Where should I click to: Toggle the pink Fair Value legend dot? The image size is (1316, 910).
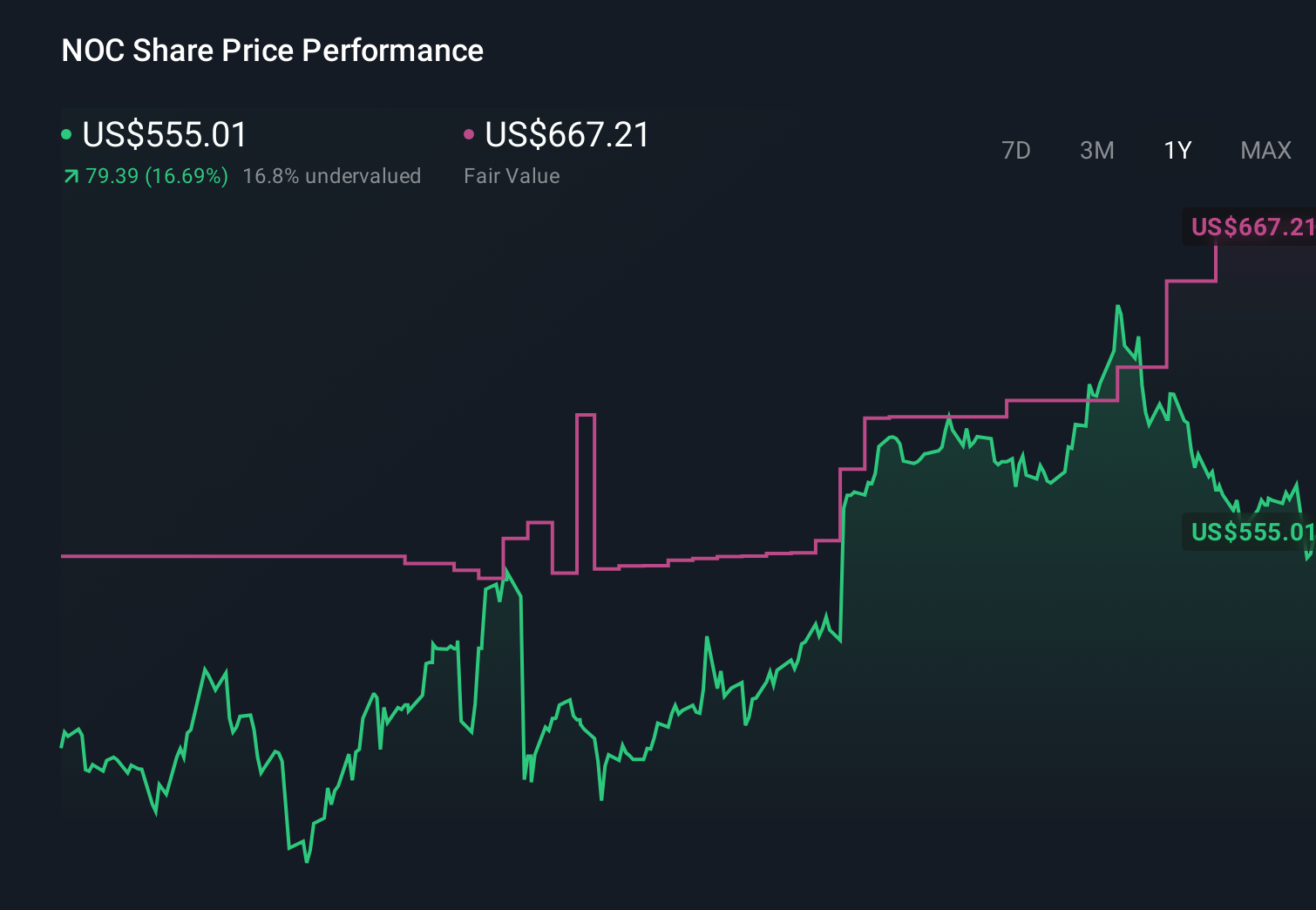(x=470, y=134)
